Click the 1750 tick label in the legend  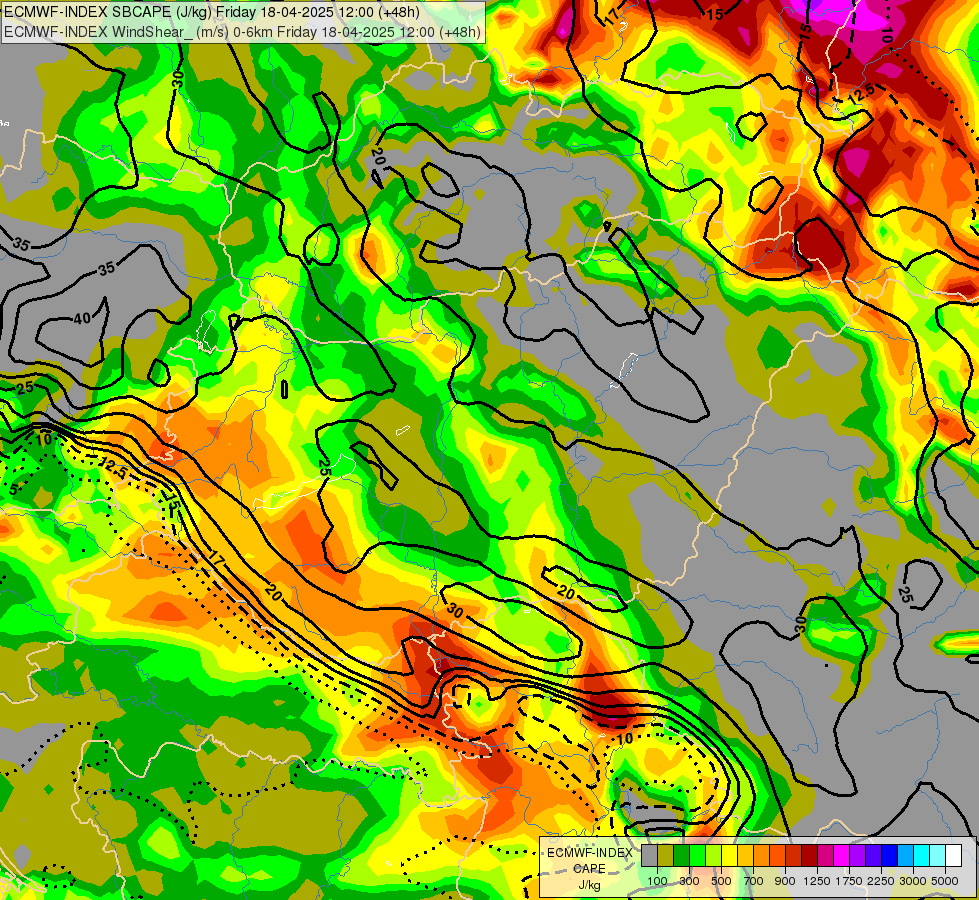point(849,881)
